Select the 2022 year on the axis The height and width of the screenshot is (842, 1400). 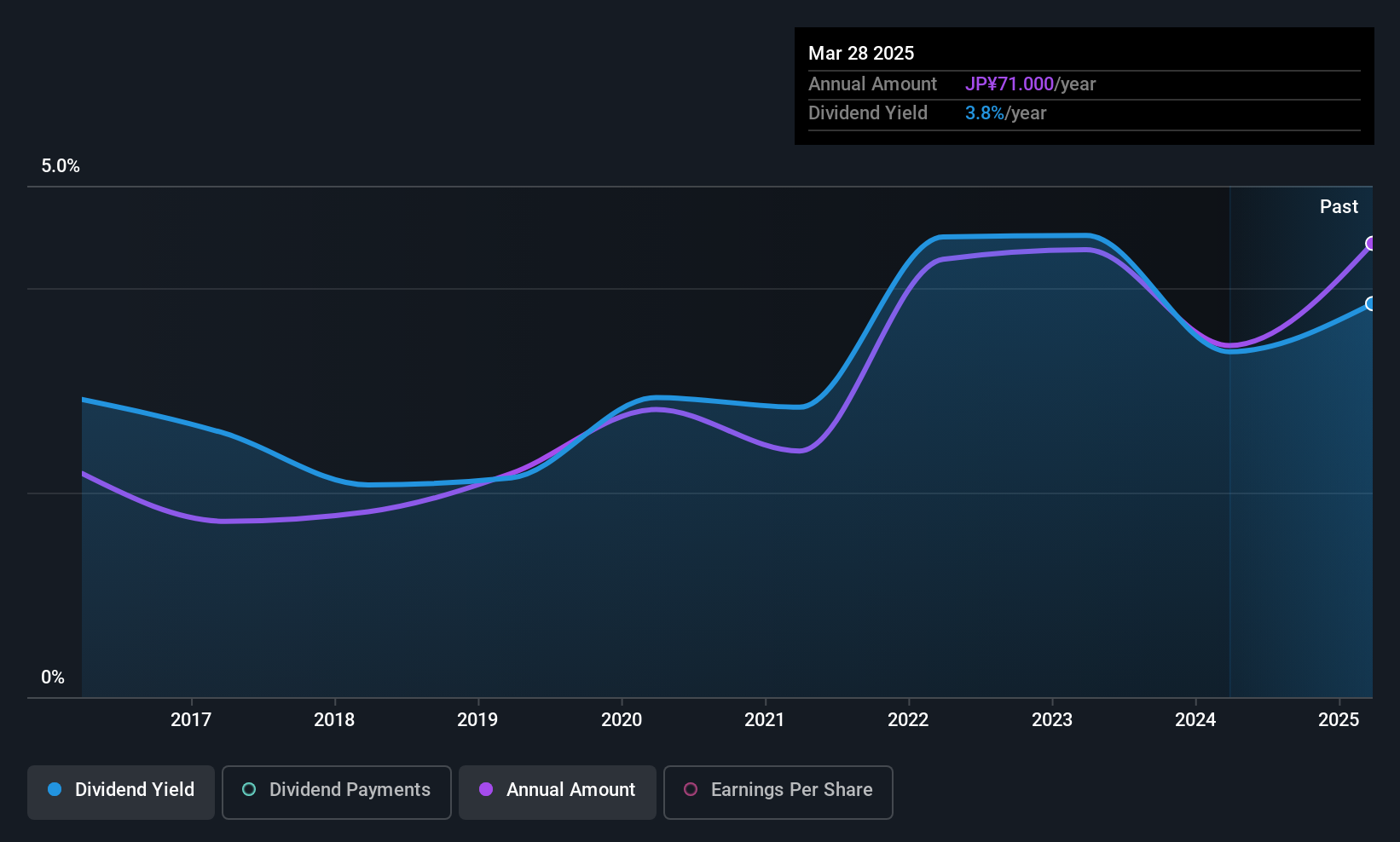click(x=908, y=720)
